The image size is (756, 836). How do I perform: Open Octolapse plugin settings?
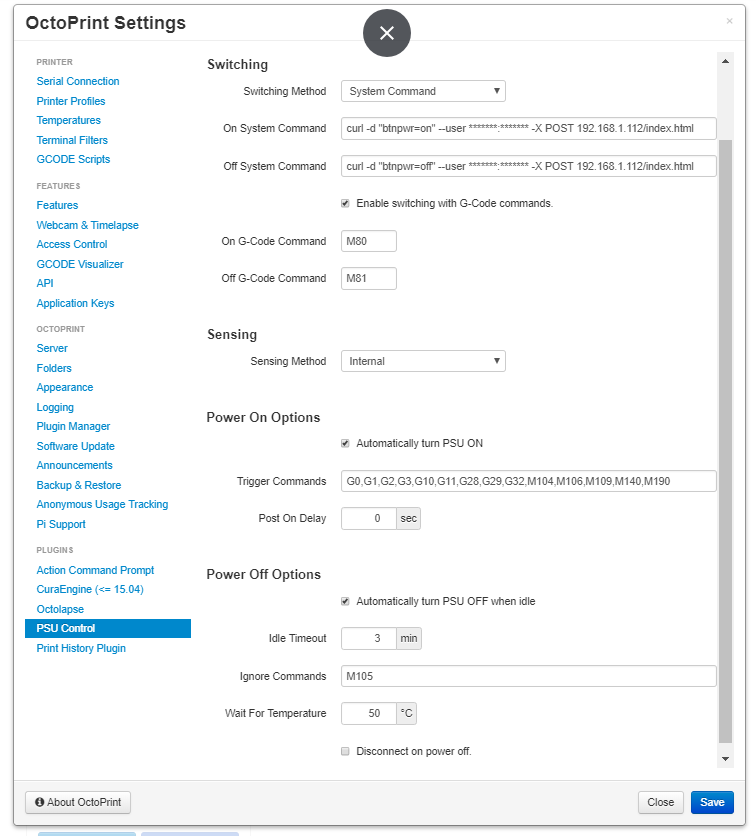(x=60, y=609)
